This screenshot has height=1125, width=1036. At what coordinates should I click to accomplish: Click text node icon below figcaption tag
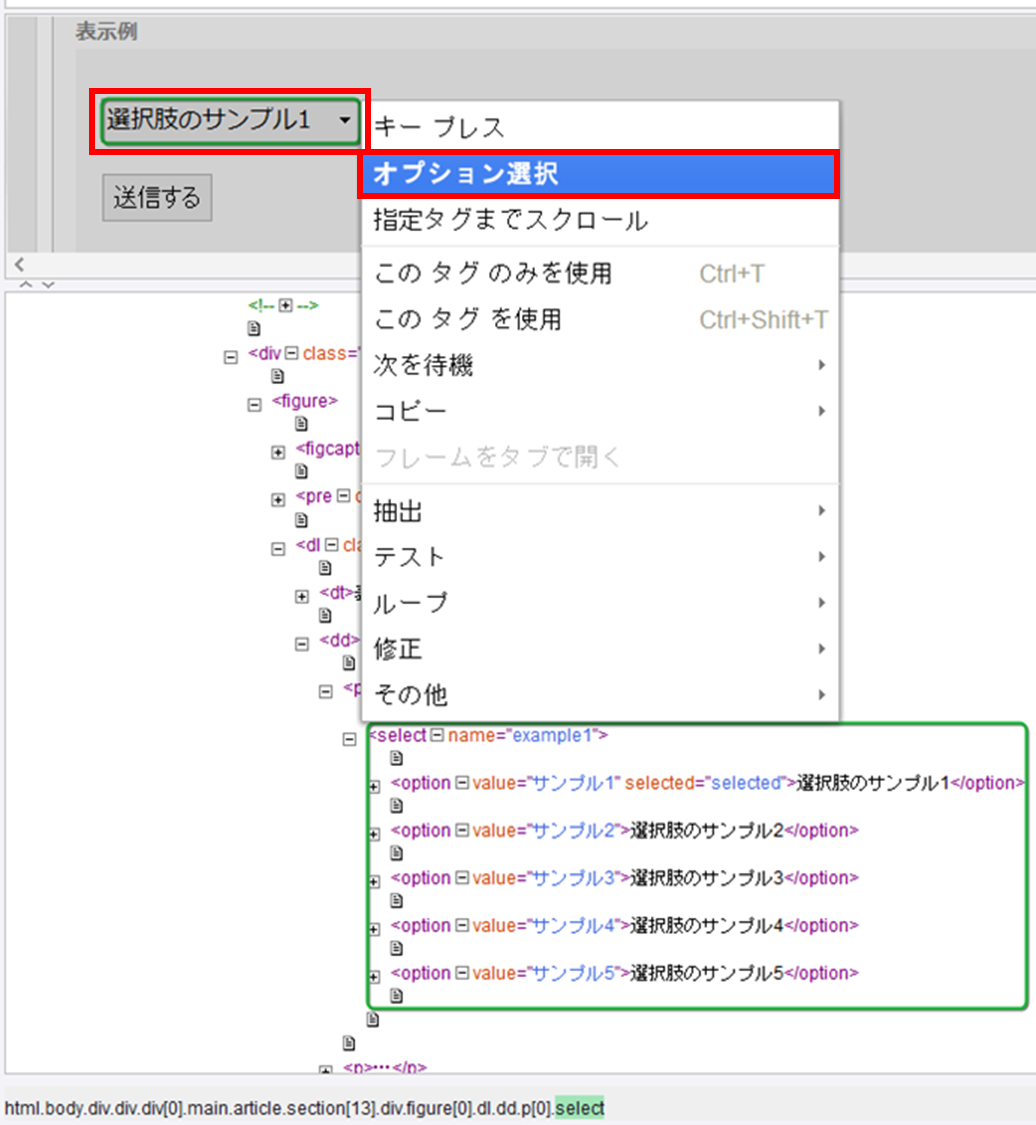point(301,471)
